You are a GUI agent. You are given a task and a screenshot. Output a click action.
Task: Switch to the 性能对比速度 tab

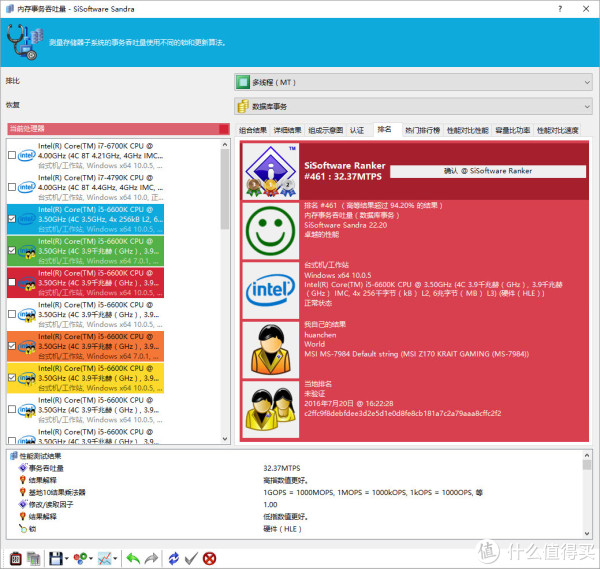point(558,130)
